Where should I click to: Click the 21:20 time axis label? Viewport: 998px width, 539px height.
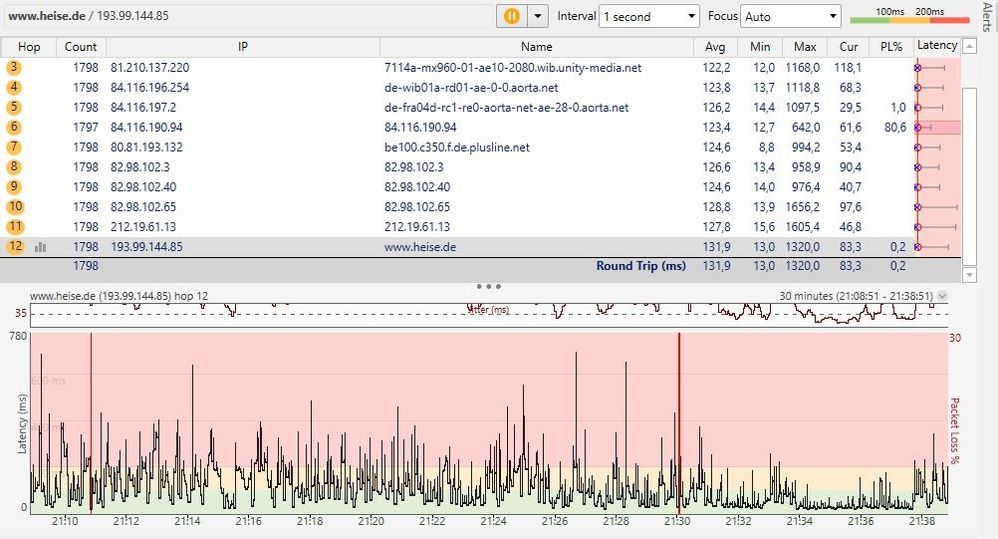pyautogui.click(x=370, y=521)
